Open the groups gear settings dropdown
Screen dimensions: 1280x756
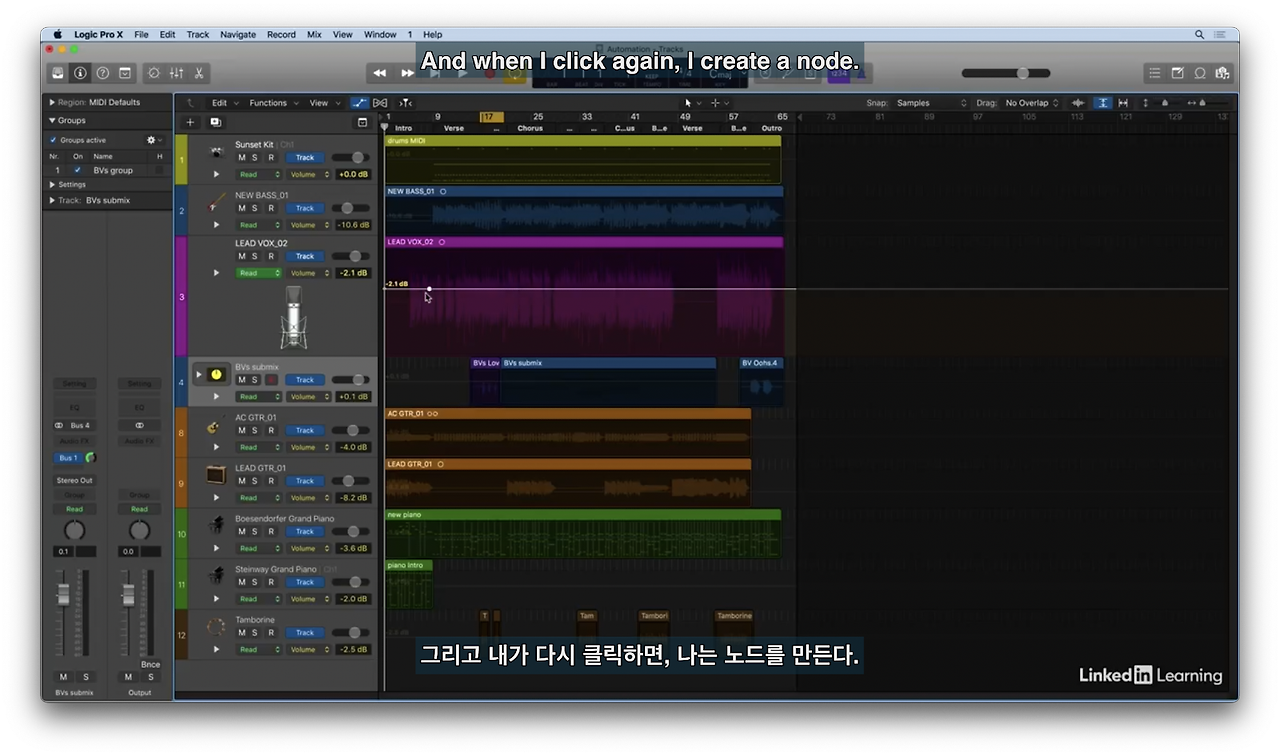(153, 140)
